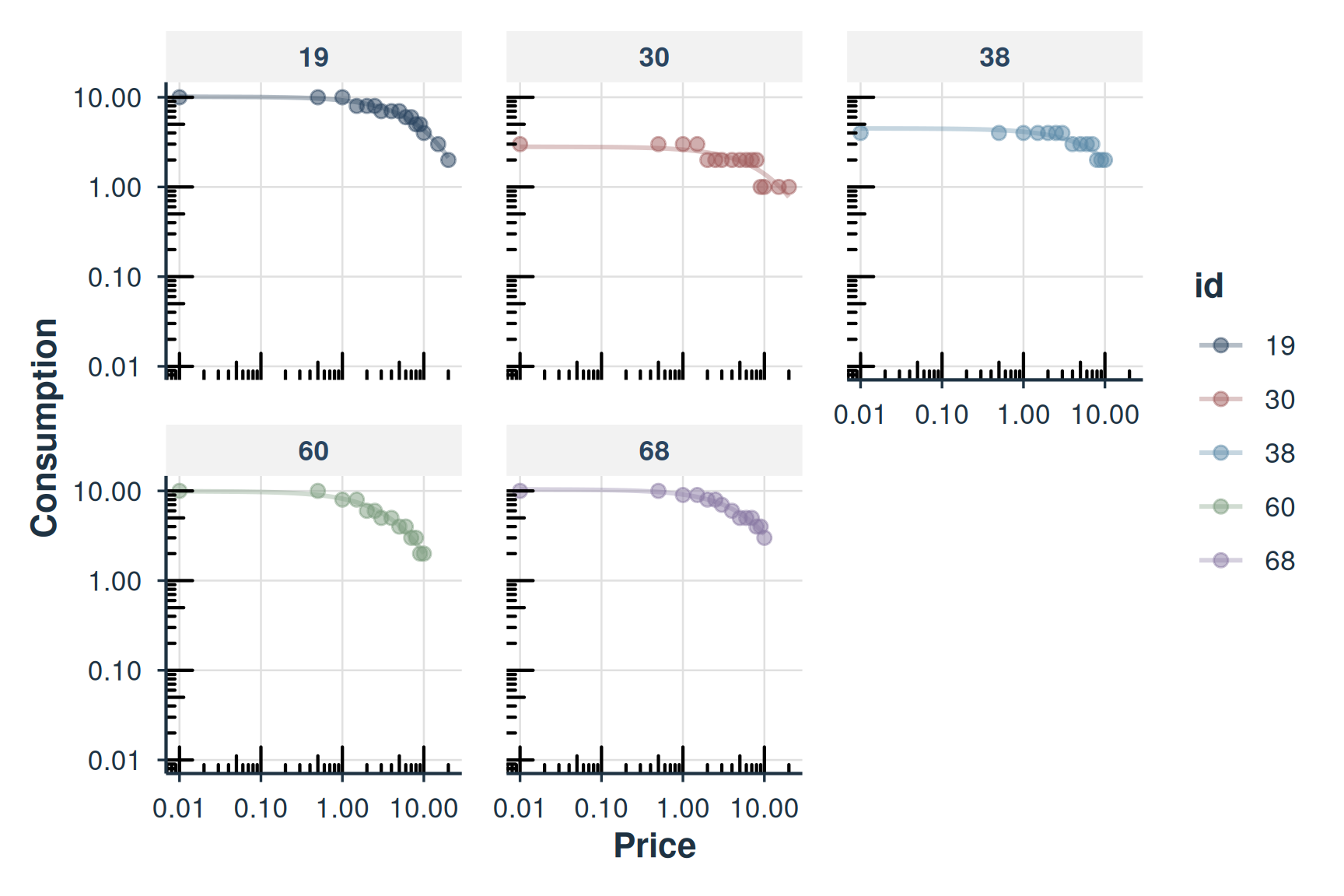Click the Price x-axis title
This screenshot has height=896, width=1344.
[654, 845]
